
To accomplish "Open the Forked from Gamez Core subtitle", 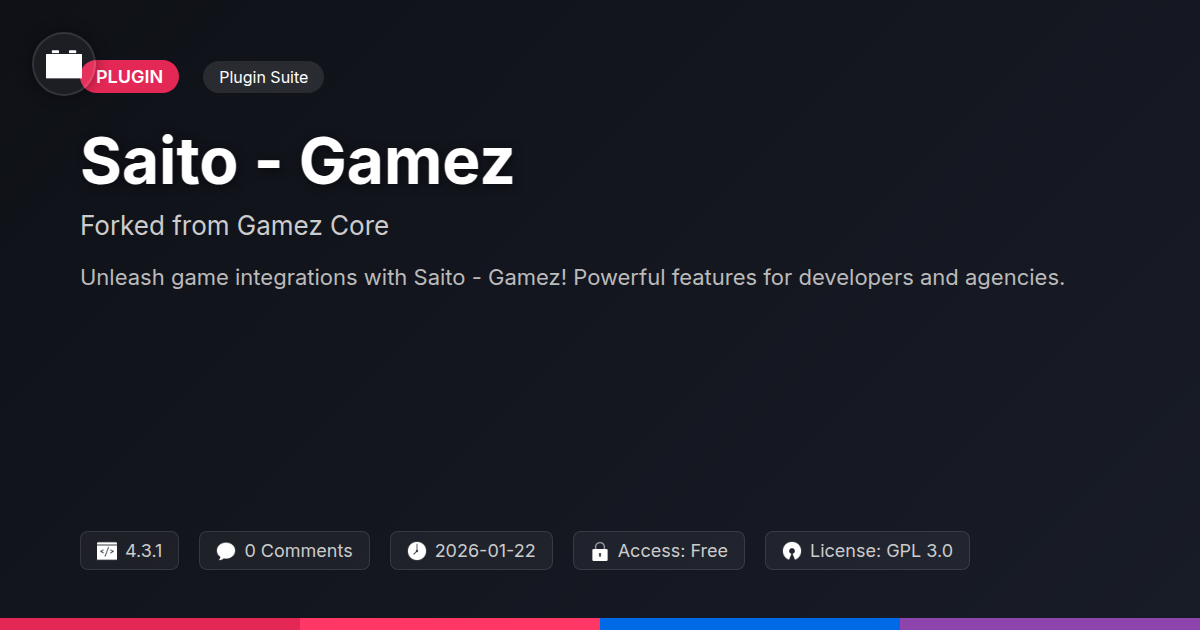I will tap(235, 226).
